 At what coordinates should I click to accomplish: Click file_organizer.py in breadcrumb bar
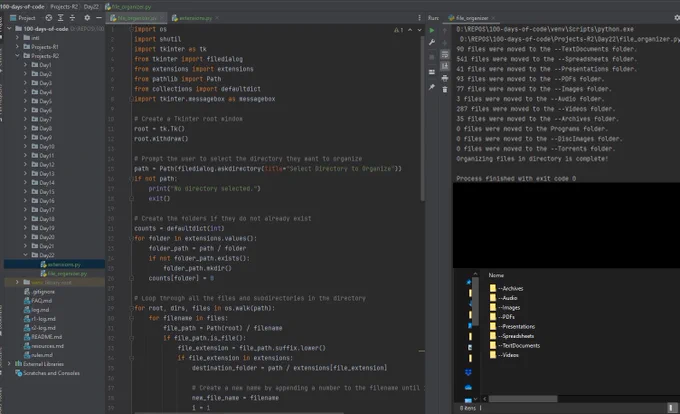pyautogui.click(x=128, y=7)
